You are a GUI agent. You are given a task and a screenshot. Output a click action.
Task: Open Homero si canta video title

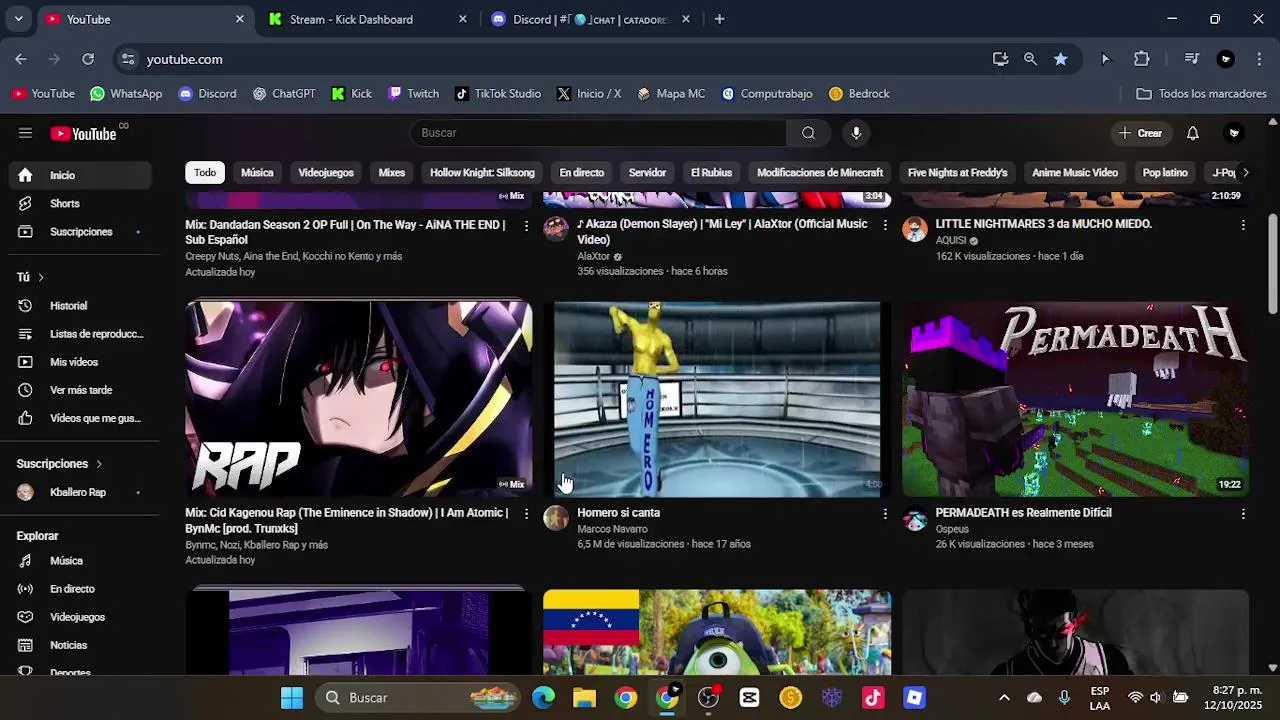point(618,513)
